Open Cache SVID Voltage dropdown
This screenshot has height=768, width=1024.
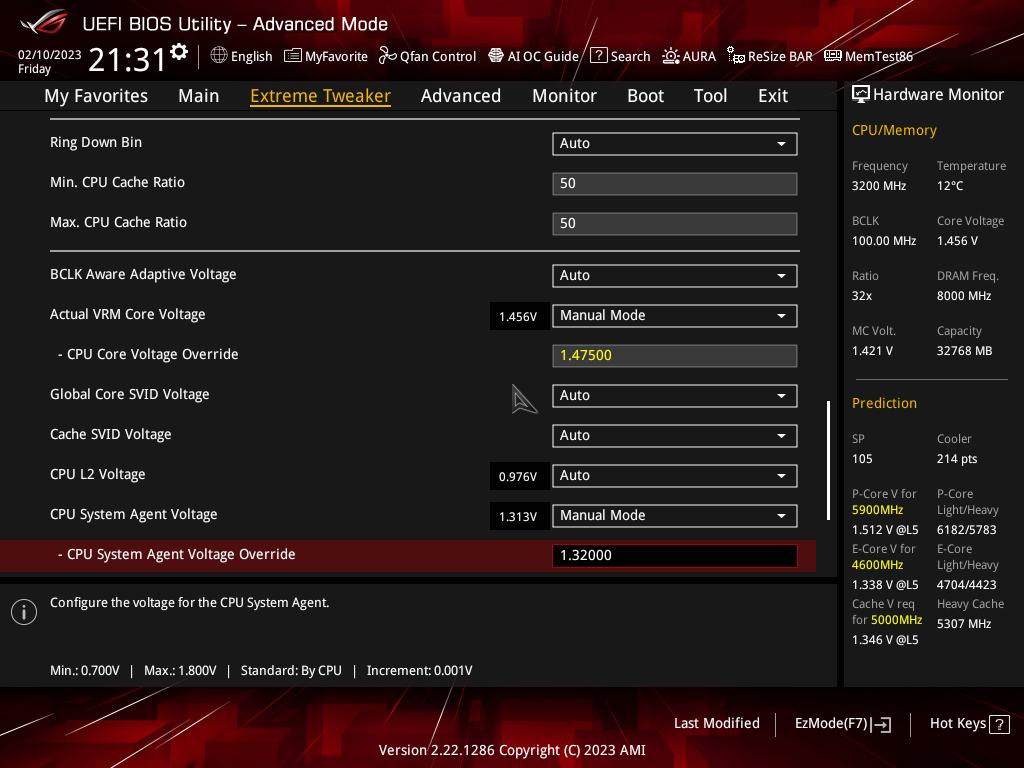tap(675, 436)
